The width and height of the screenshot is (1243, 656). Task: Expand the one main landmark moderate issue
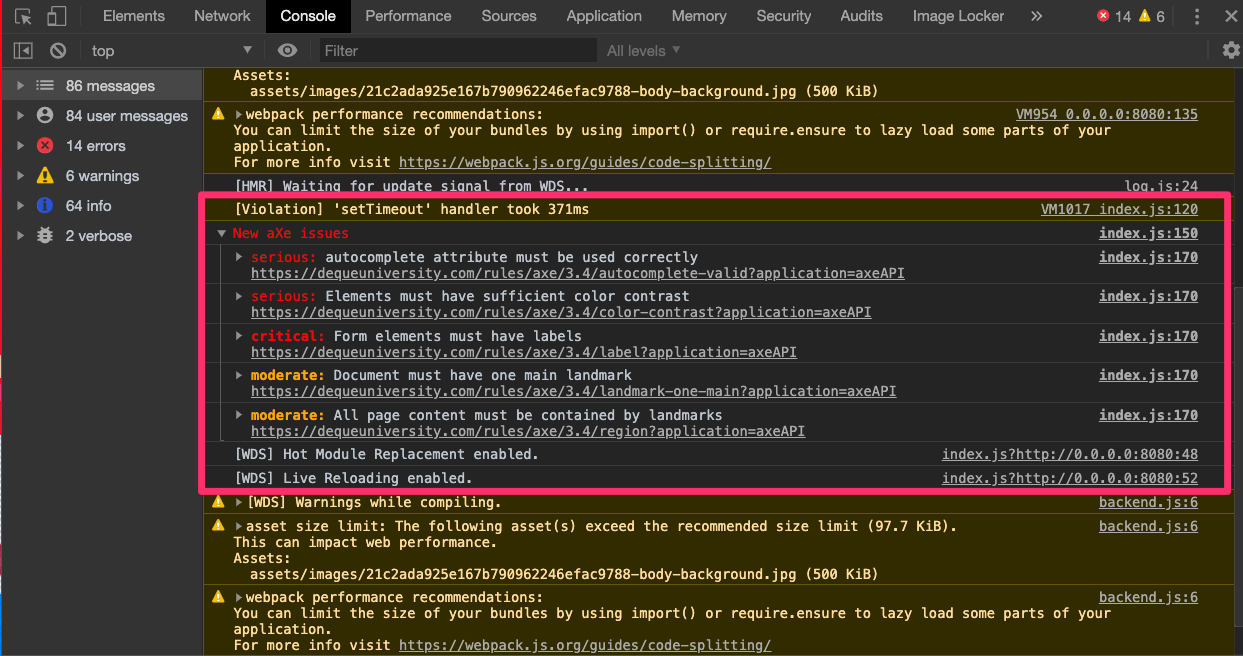(x=239, y=375)
